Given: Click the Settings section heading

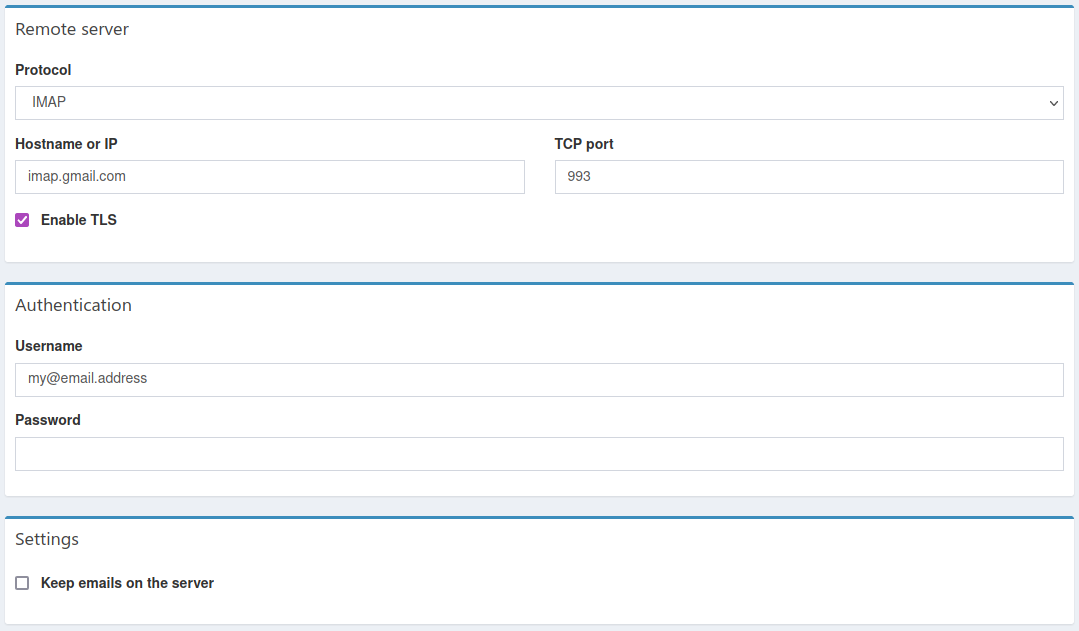Looking at the screenshot, I should point(47,539).
